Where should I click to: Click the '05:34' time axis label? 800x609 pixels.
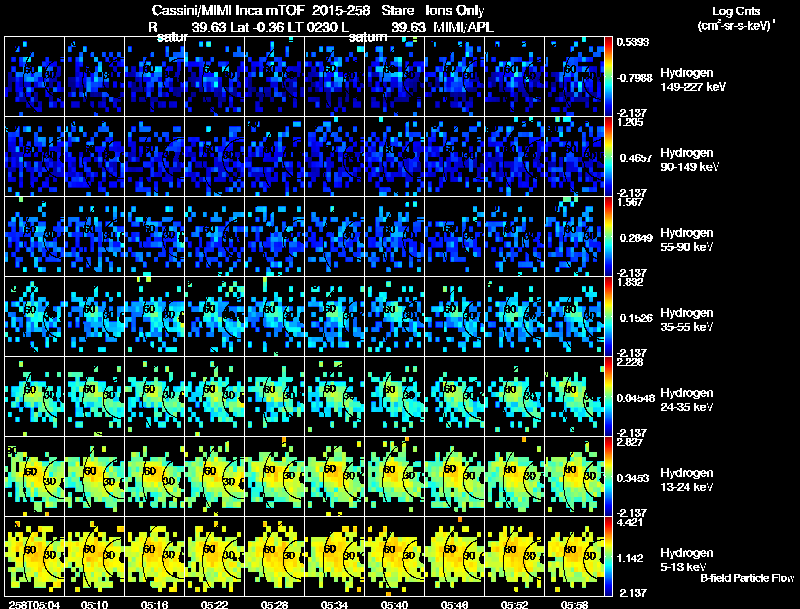334,605
